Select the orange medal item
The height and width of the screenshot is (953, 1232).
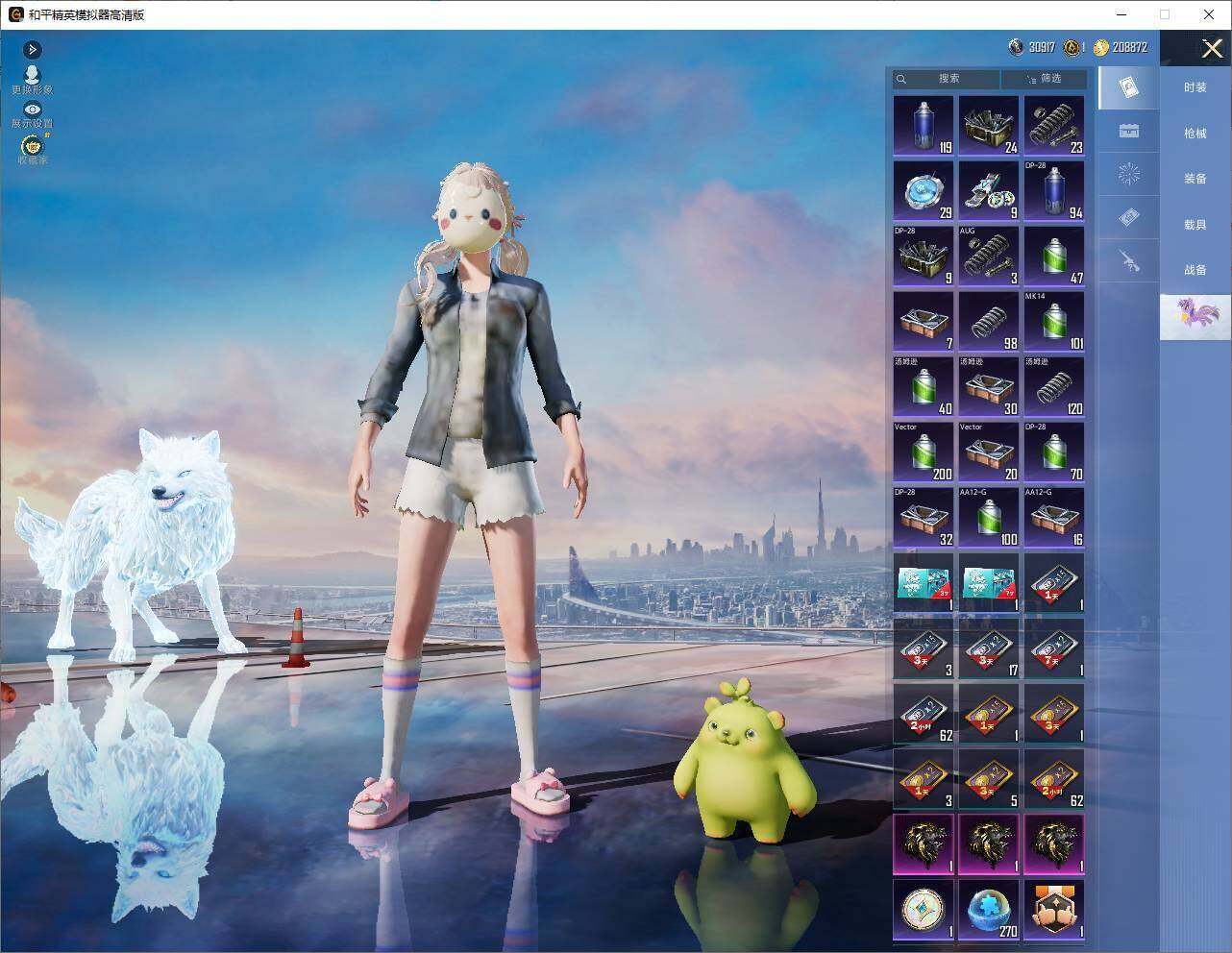coord(1054,910)
